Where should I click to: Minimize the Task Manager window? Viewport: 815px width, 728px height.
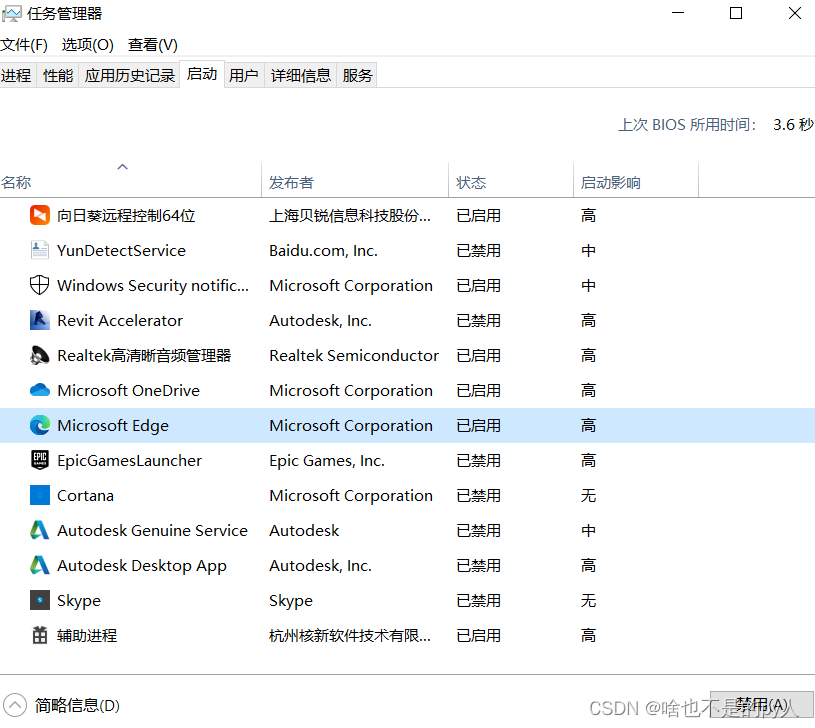point(678,13)
